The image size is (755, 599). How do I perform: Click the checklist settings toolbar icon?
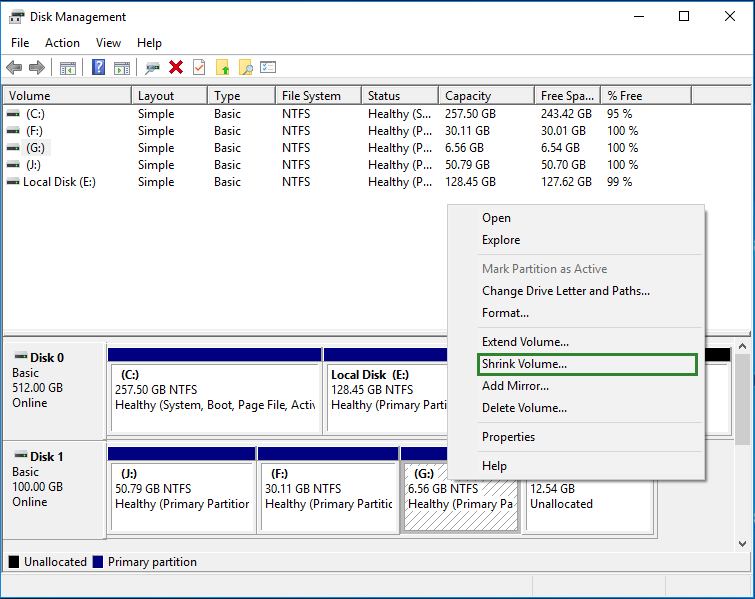pos(268,67)
